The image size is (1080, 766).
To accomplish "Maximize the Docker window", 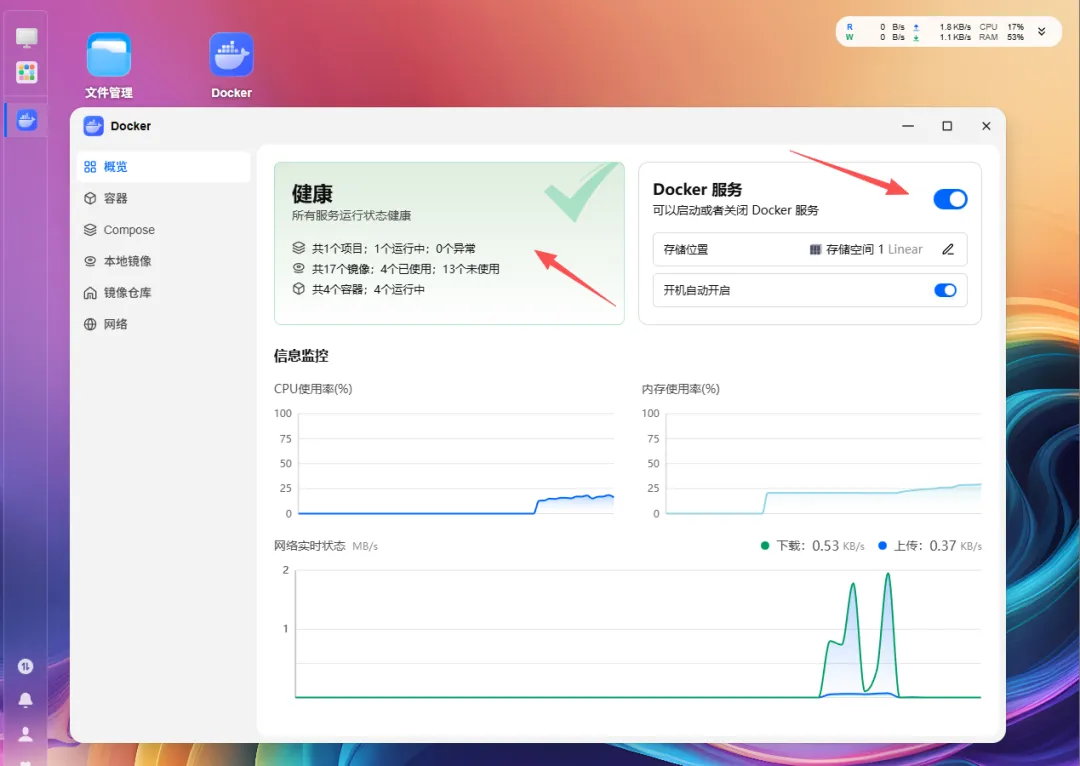I will pos(947,126).
